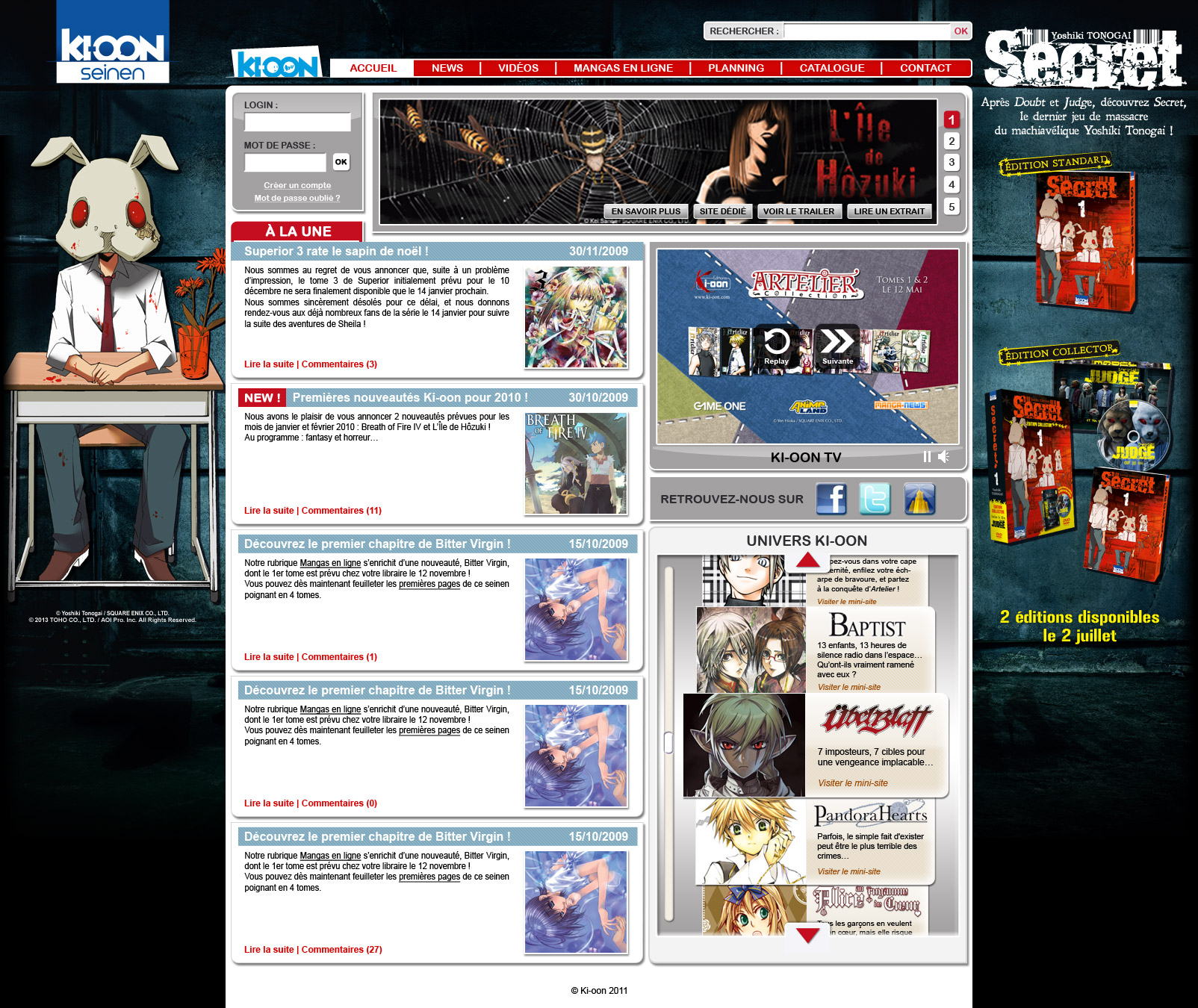Click the Secret title advertisement logo

pyautogui.click(x=1084, y=60)
